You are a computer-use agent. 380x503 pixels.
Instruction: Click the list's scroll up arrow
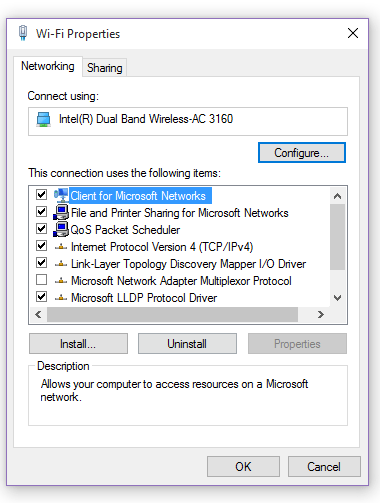pyautogui.click(x=337, y=196)
